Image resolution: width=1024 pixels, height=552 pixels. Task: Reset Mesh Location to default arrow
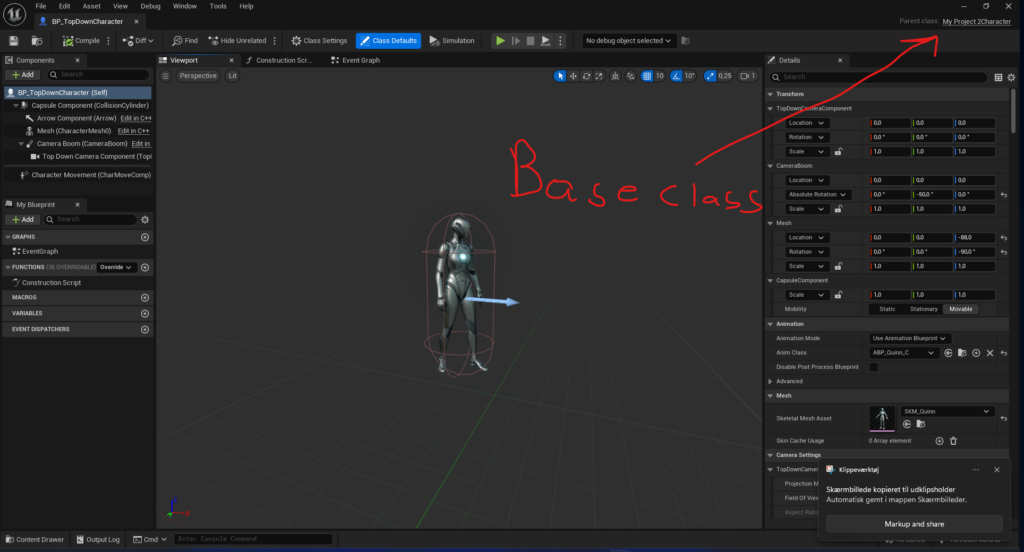point(1002,237)
